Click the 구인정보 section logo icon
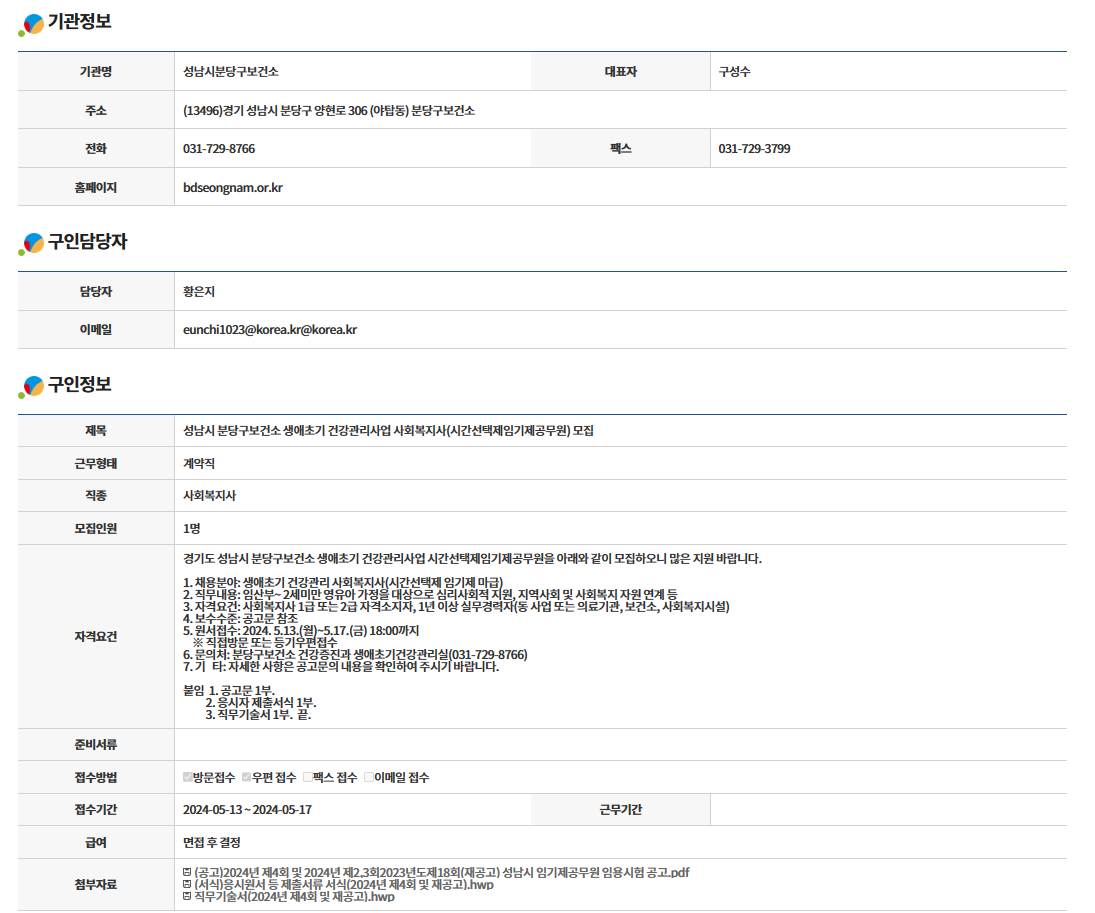This screenshot has height=913, width=1095. (x=31, y=386)
